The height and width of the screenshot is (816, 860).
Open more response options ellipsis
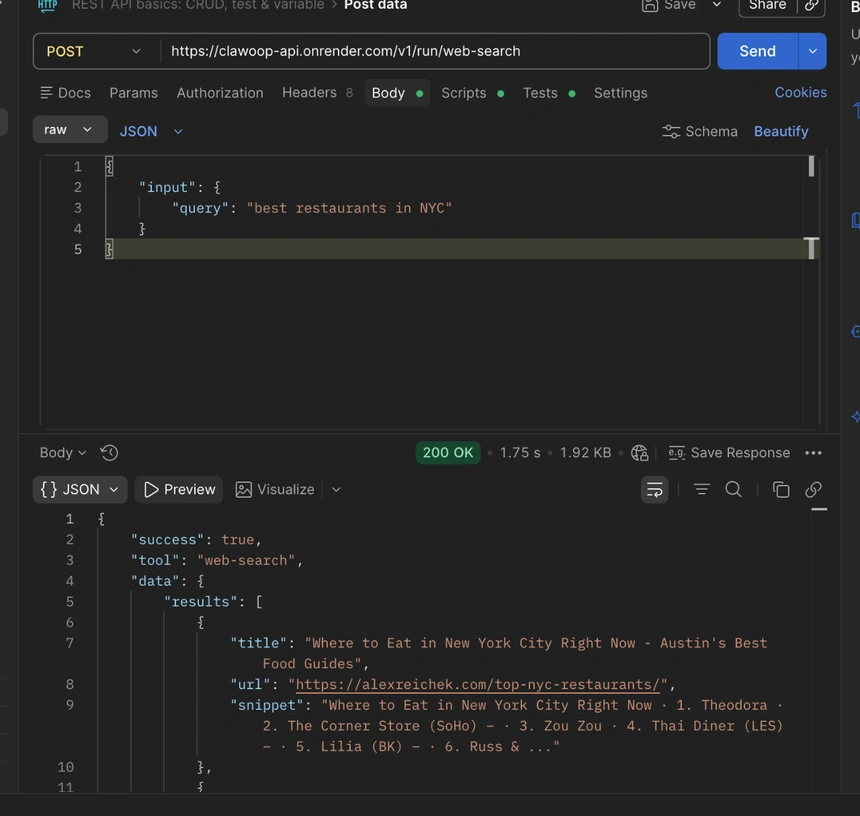coord(814,453)
